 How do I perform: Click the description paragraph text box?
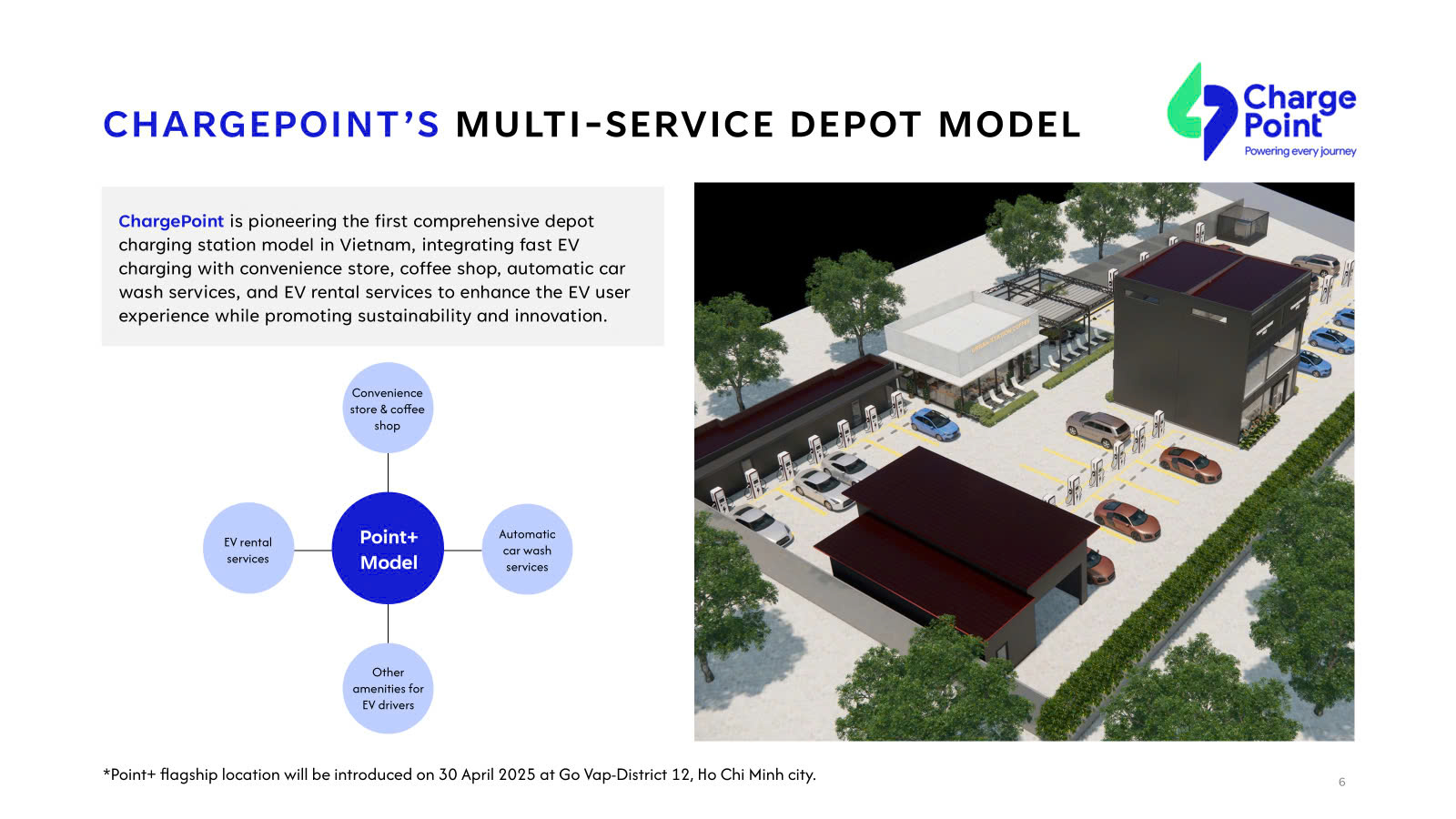click(x=383, y=267)
